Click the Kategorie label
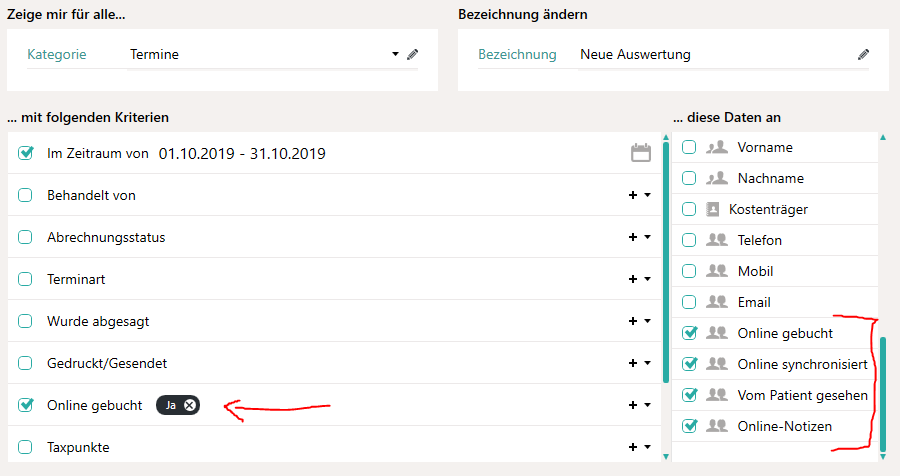Viewport: 900px width, 476px height. click(57, 55)
